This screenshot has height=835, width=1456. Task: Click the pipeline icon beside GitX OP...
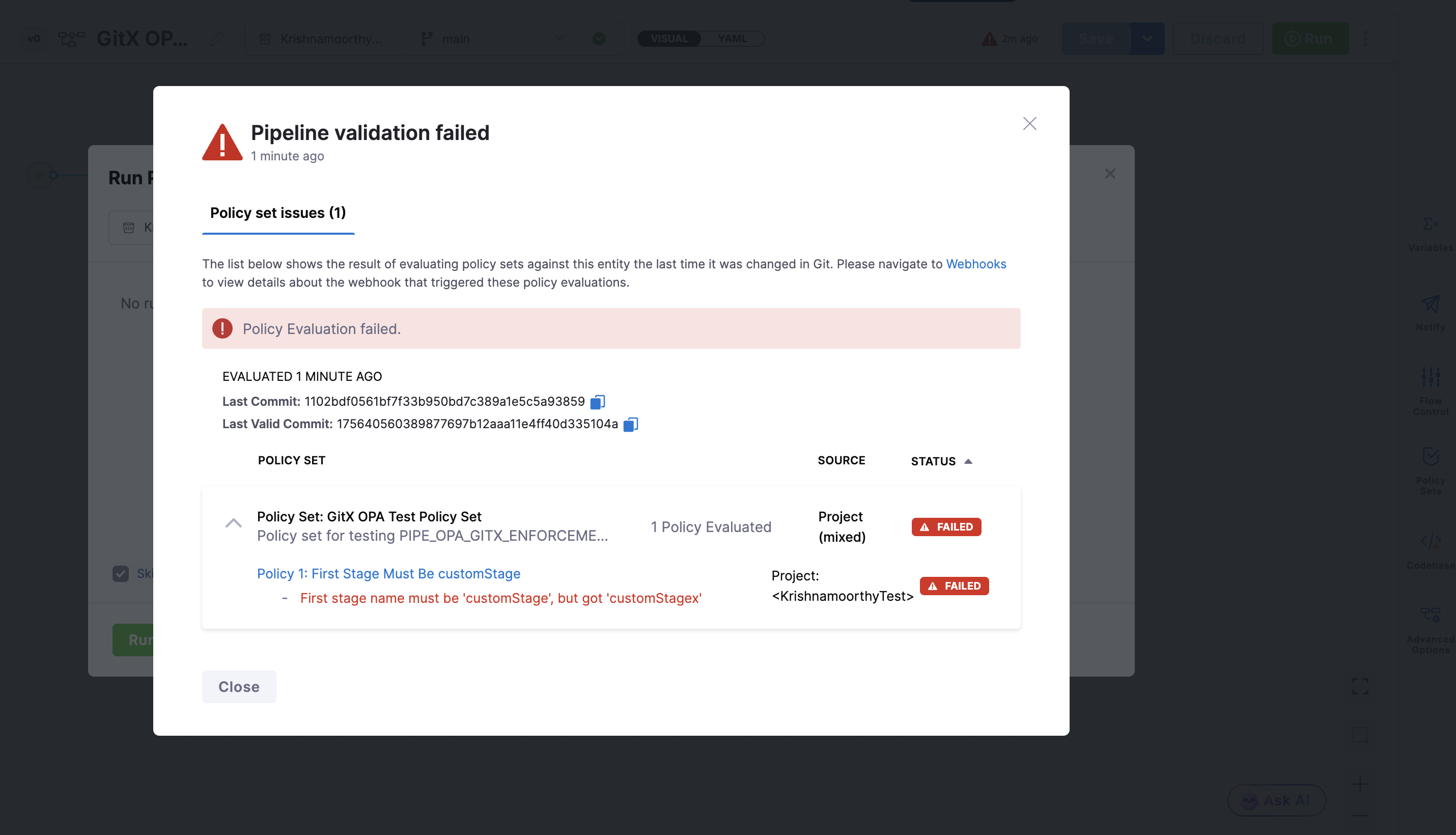click(72, 38)
